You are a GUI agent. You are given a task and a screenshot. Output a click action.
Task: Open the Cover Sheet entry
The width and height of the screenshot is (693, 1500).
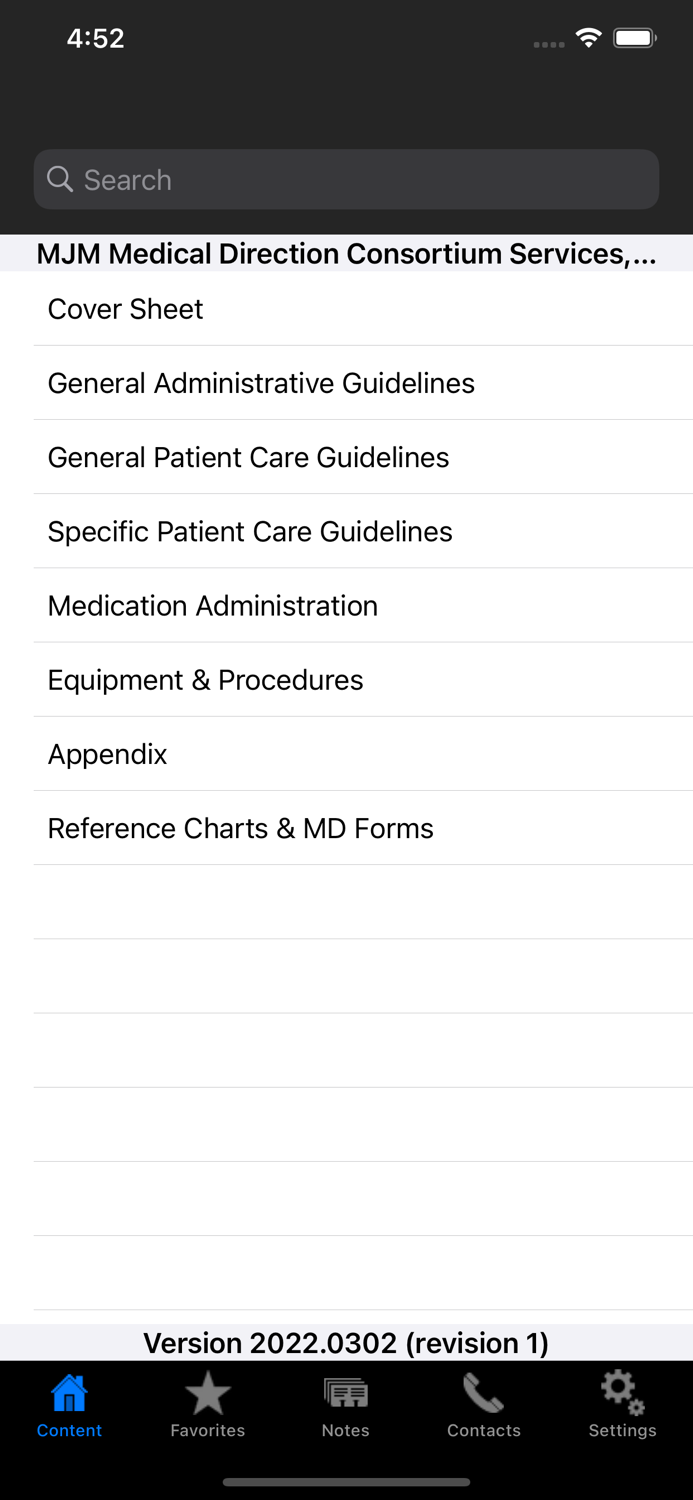(x=124, y=309)
